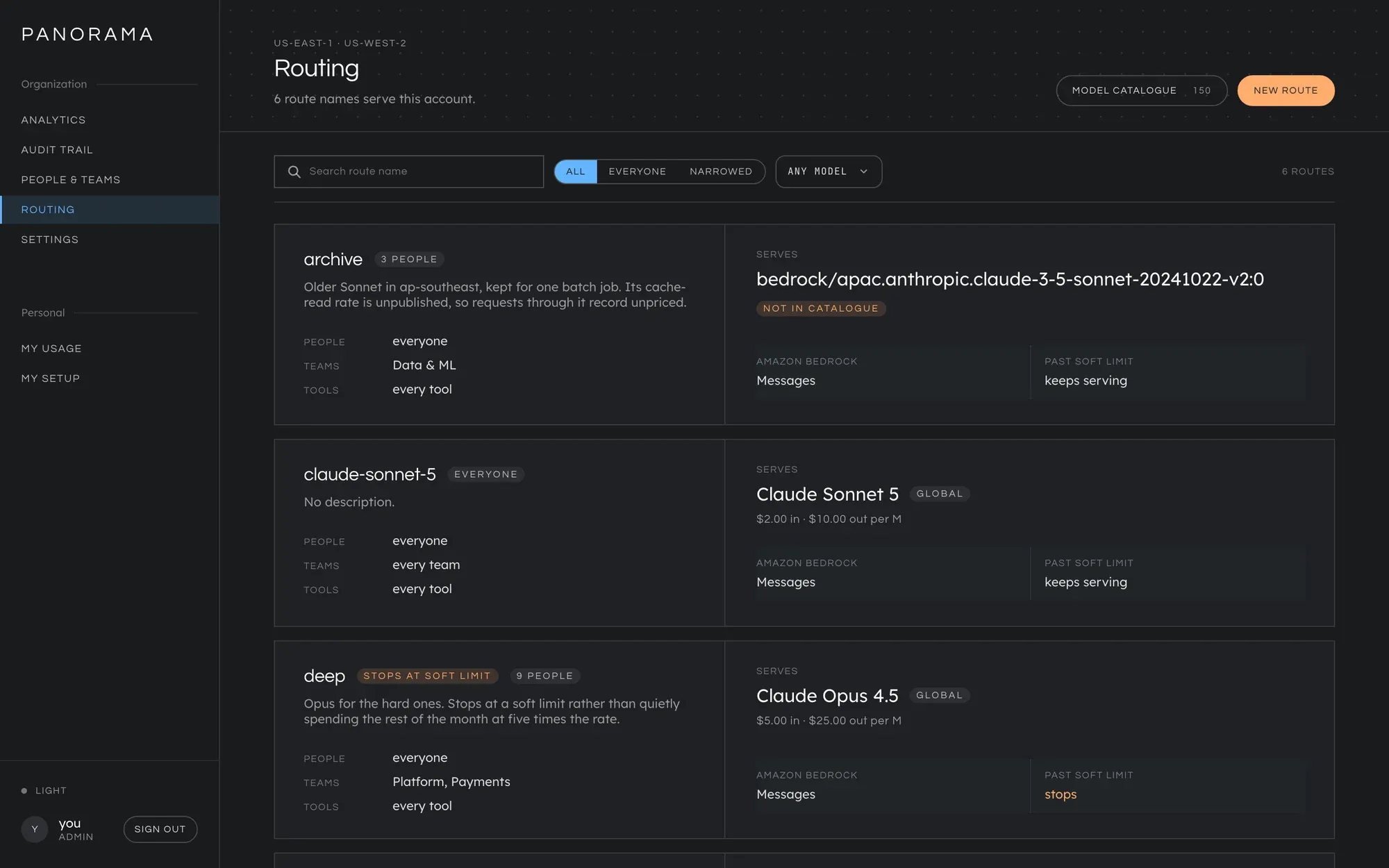Open the Model Catalogue button
Viewport: 1389px width, 868px height.
1141,90
